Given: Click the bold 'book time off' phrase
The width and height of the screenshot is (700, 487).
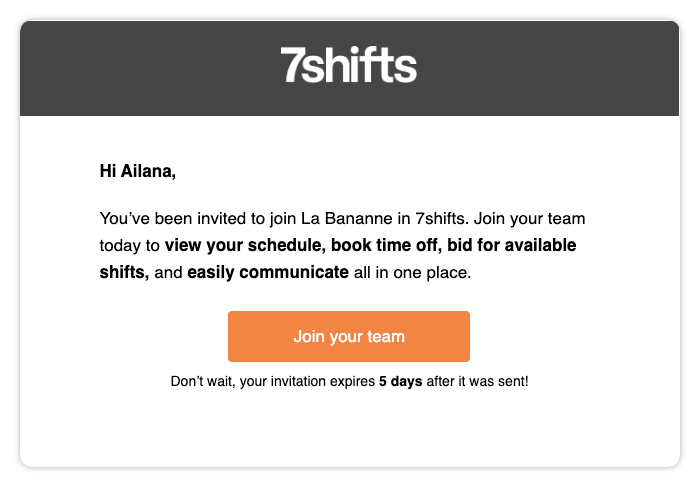Looking at the screenshot, I should (x=384, y=244).
